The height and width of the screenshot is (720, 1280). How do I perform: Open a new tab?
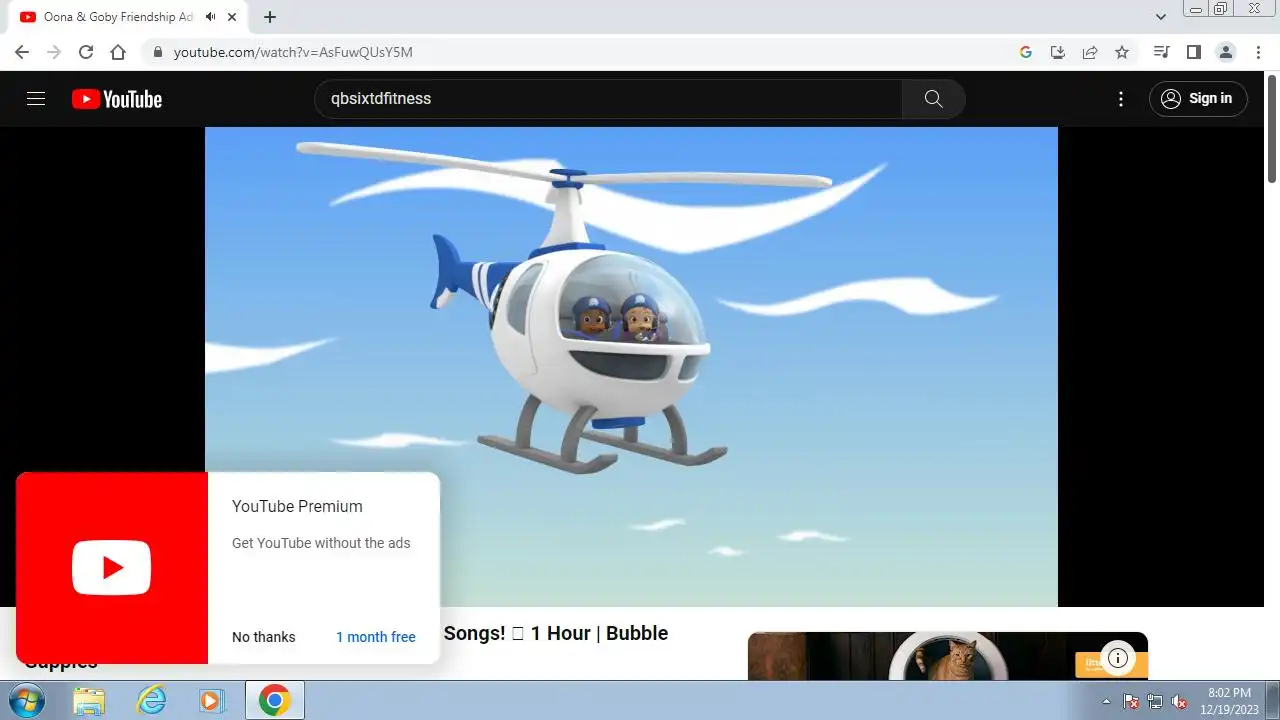pyautogui.click(x=270, y=17)
